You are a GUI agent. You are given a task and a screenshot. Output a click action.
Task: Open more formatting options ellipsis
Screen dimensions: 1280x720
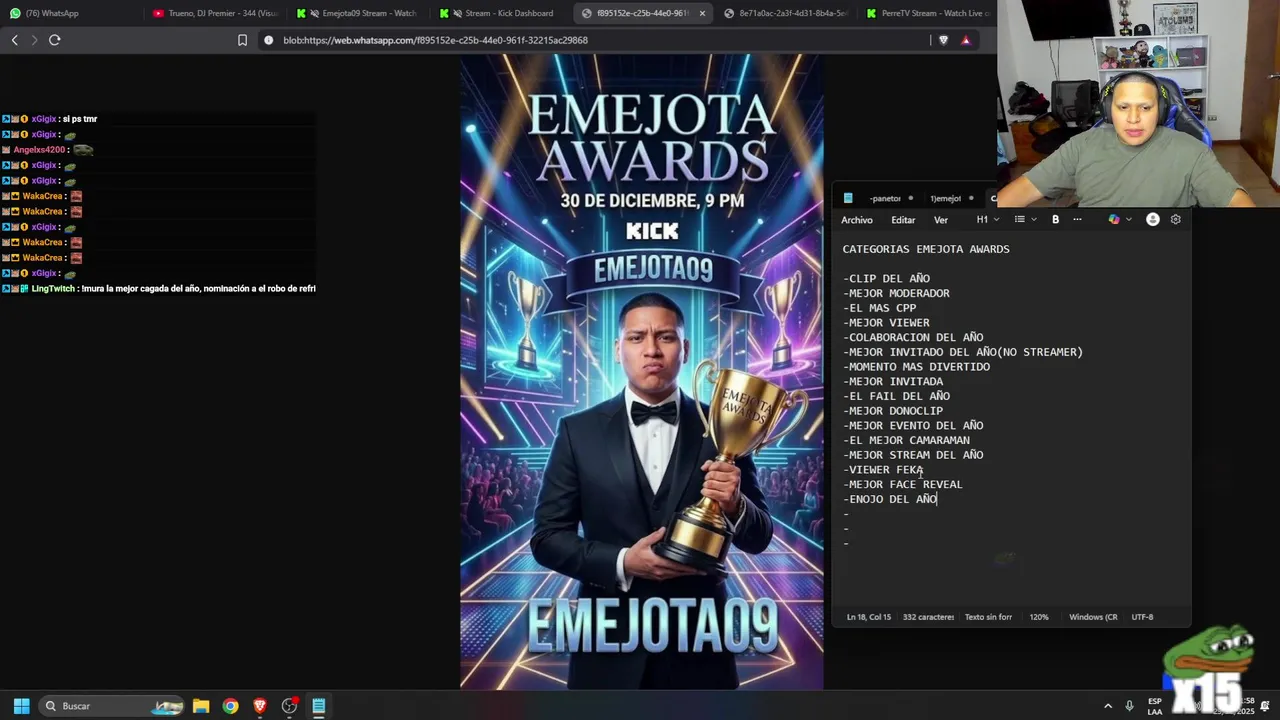coord(1077,220)
